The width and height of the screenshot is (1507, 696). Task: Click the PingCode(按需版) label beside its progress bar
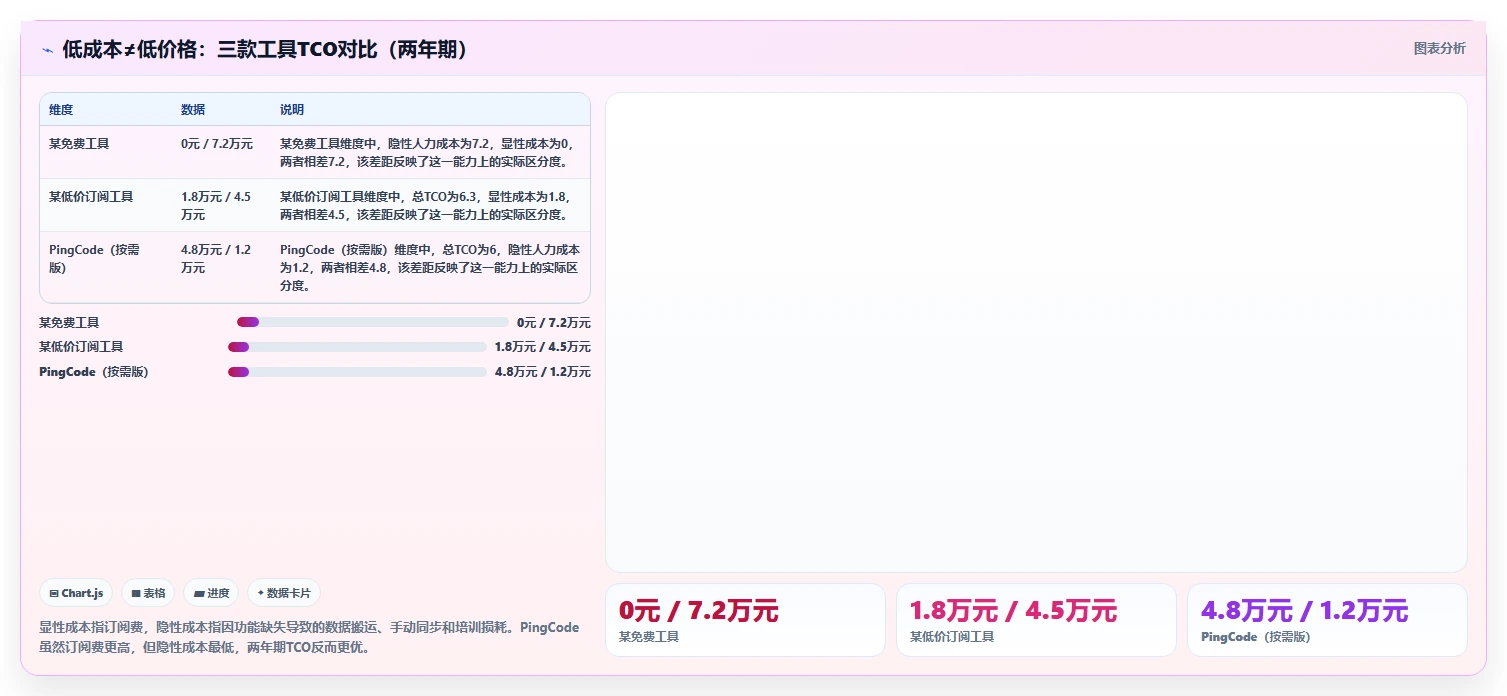click(x=94, y=372)
